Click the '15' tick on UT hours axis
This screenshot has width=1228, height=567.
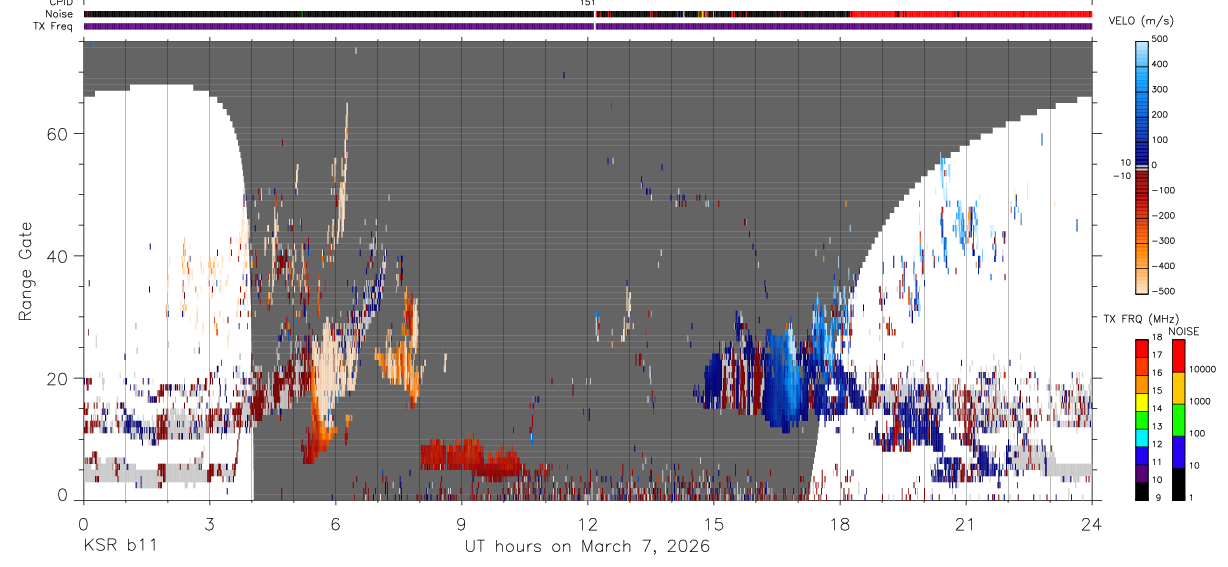tap(714, 523)
